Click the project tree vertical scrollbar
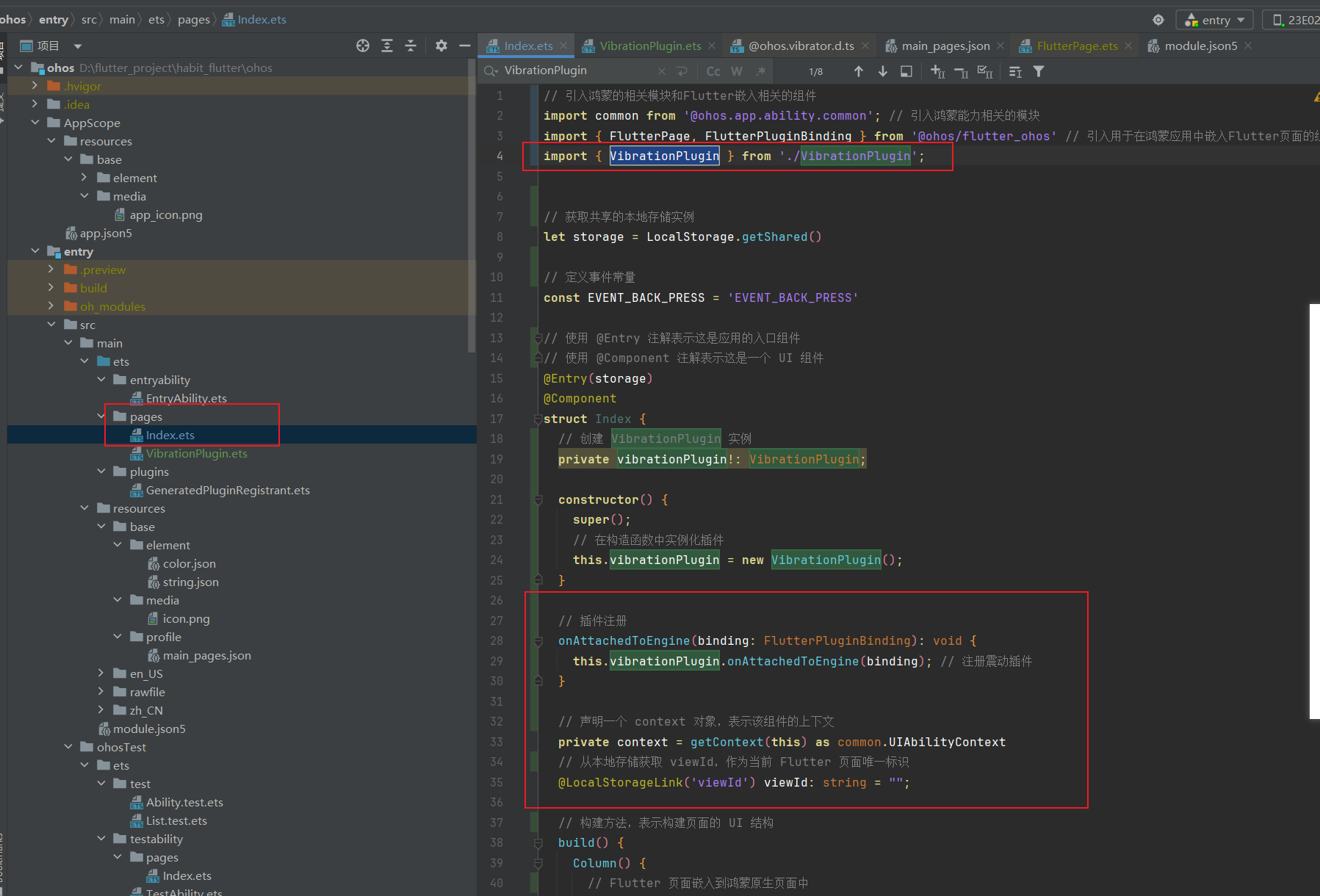1320x896 pixels. (472, 206)
